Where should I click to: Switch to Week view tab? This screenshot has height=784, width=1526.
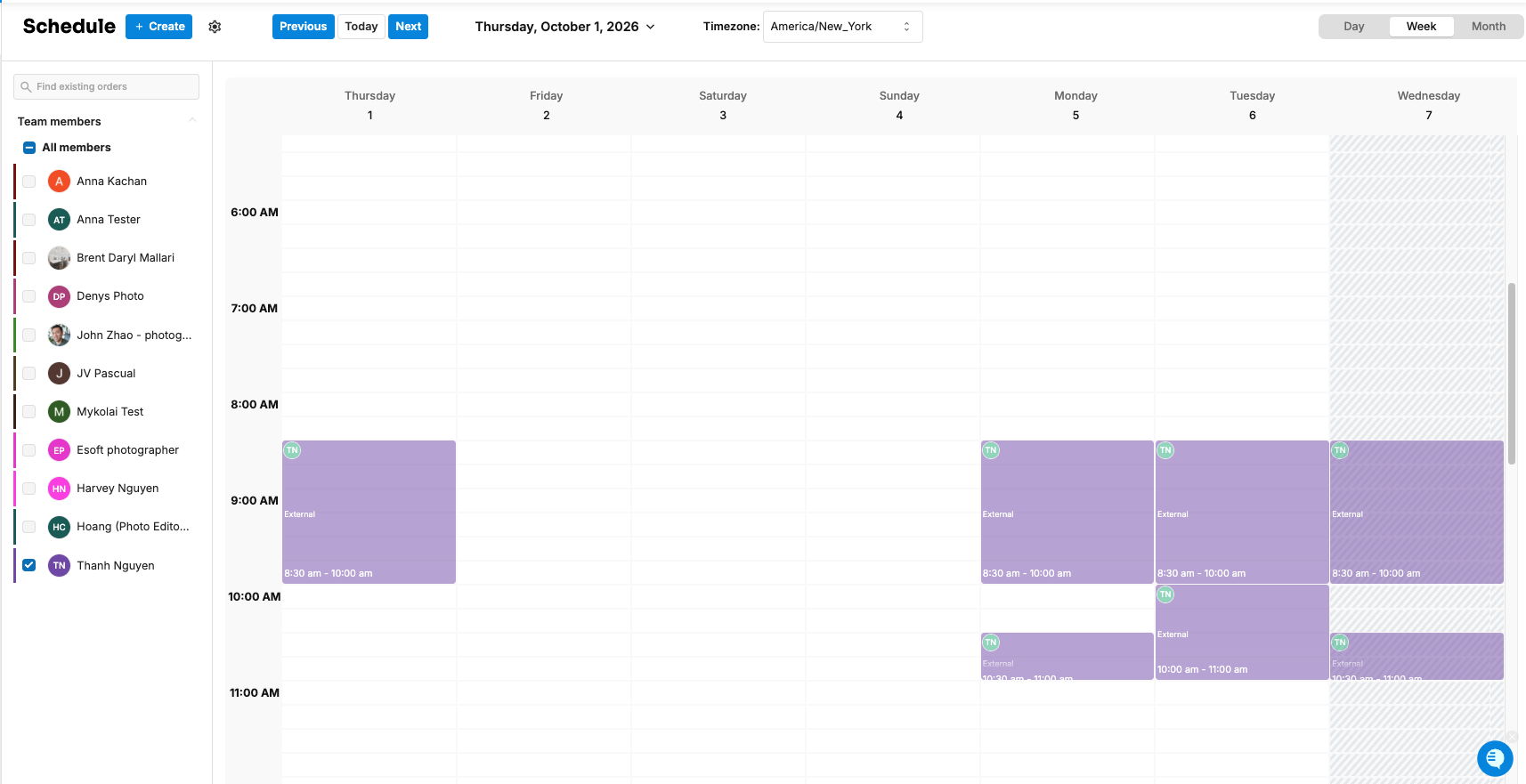click(x=1422, y=27)
